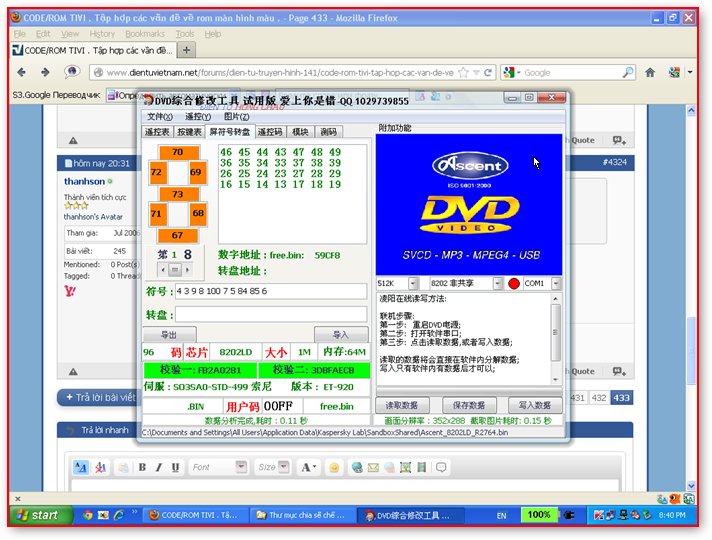712x540 pixels.
Task: Insert video icon in reply editor
Action: tap(422, 467)
